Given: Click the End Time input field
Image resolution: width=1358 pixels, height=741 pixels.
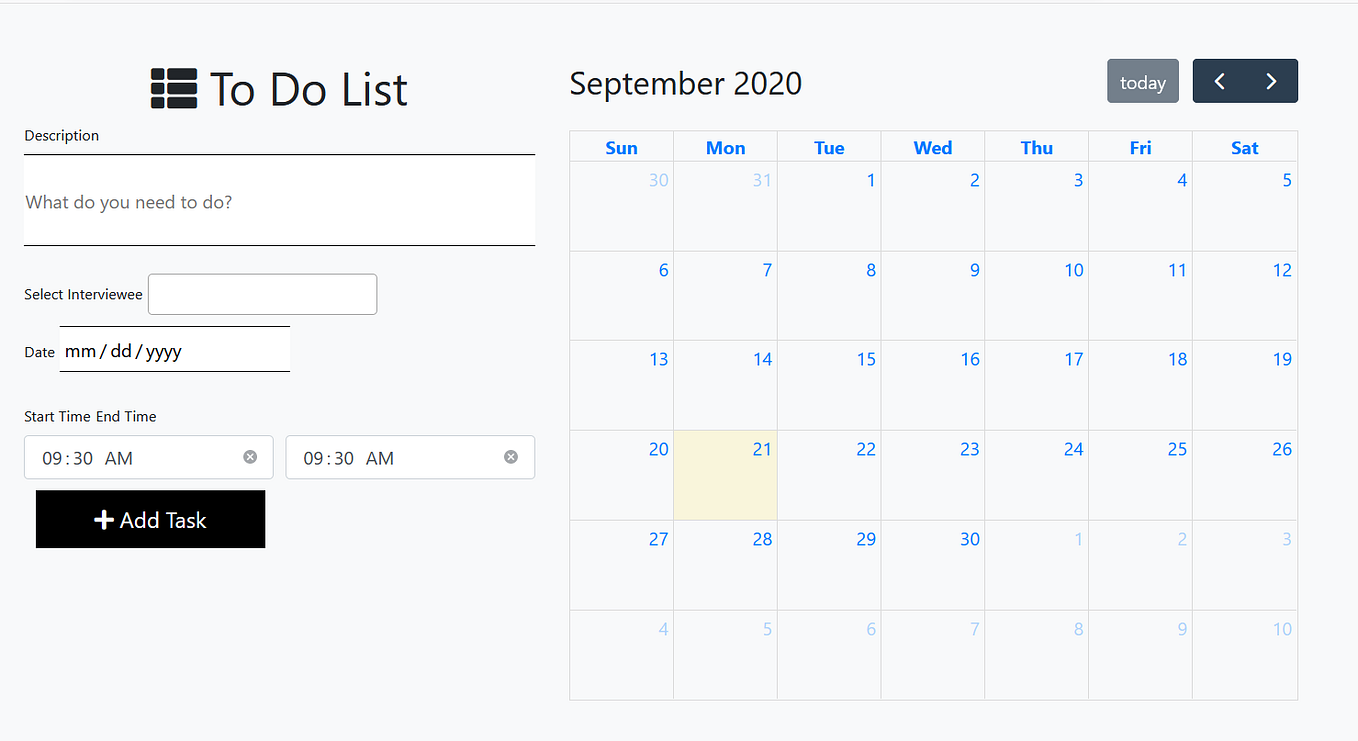Looking at the screenshot, I should (390, 457).
